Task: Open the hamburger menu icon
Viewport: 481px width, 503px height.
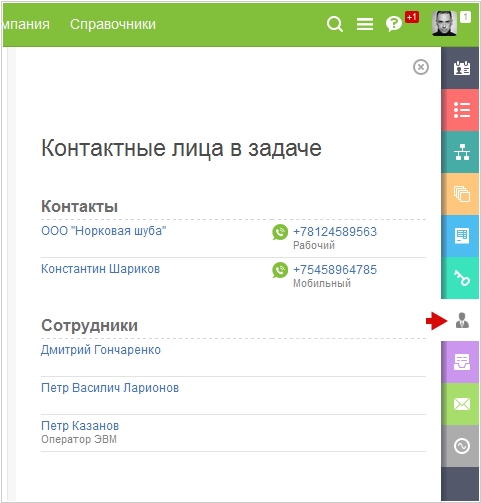Action: [x=365, y=24]
